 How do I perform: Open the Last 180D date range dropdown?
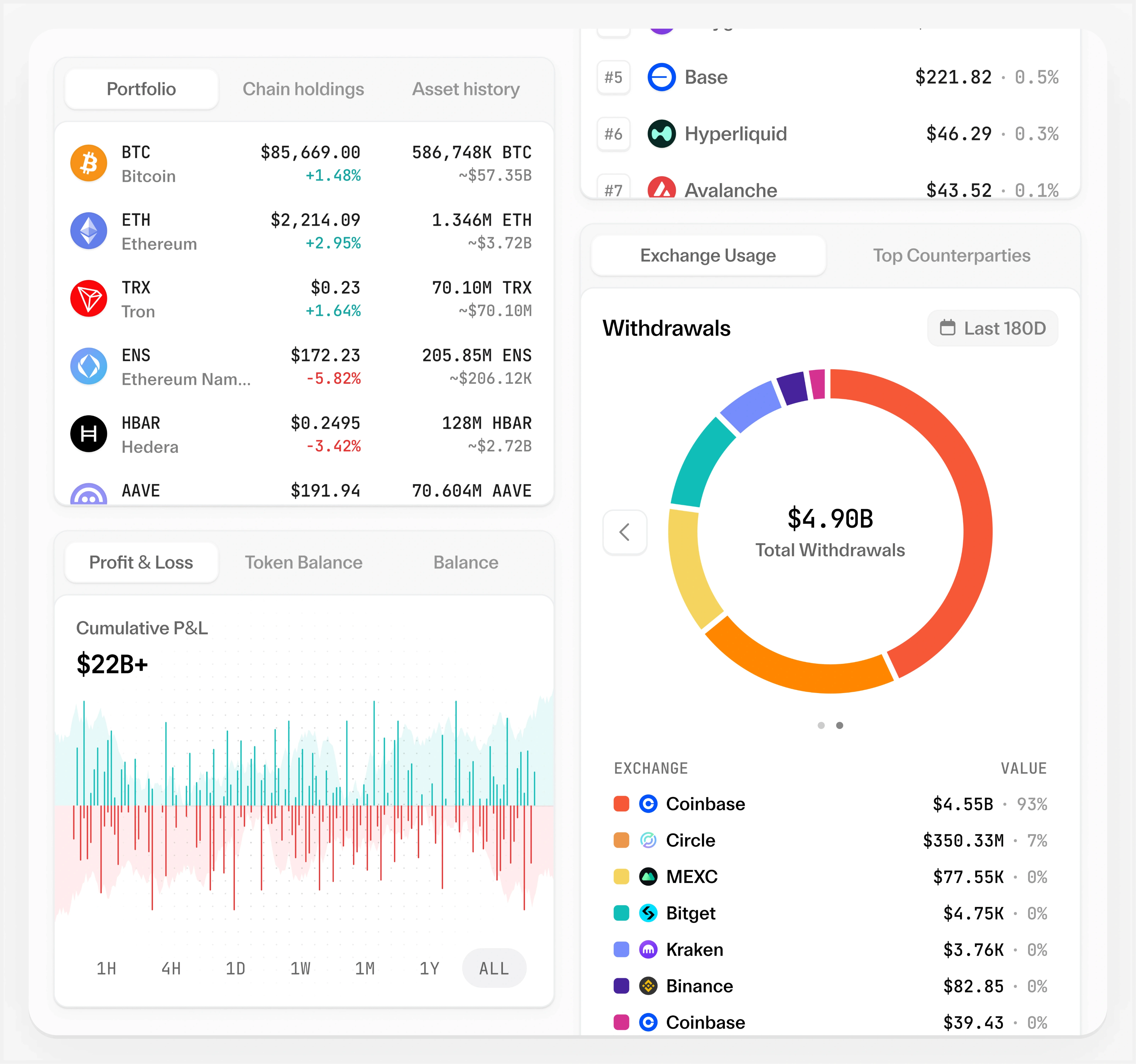992,328
